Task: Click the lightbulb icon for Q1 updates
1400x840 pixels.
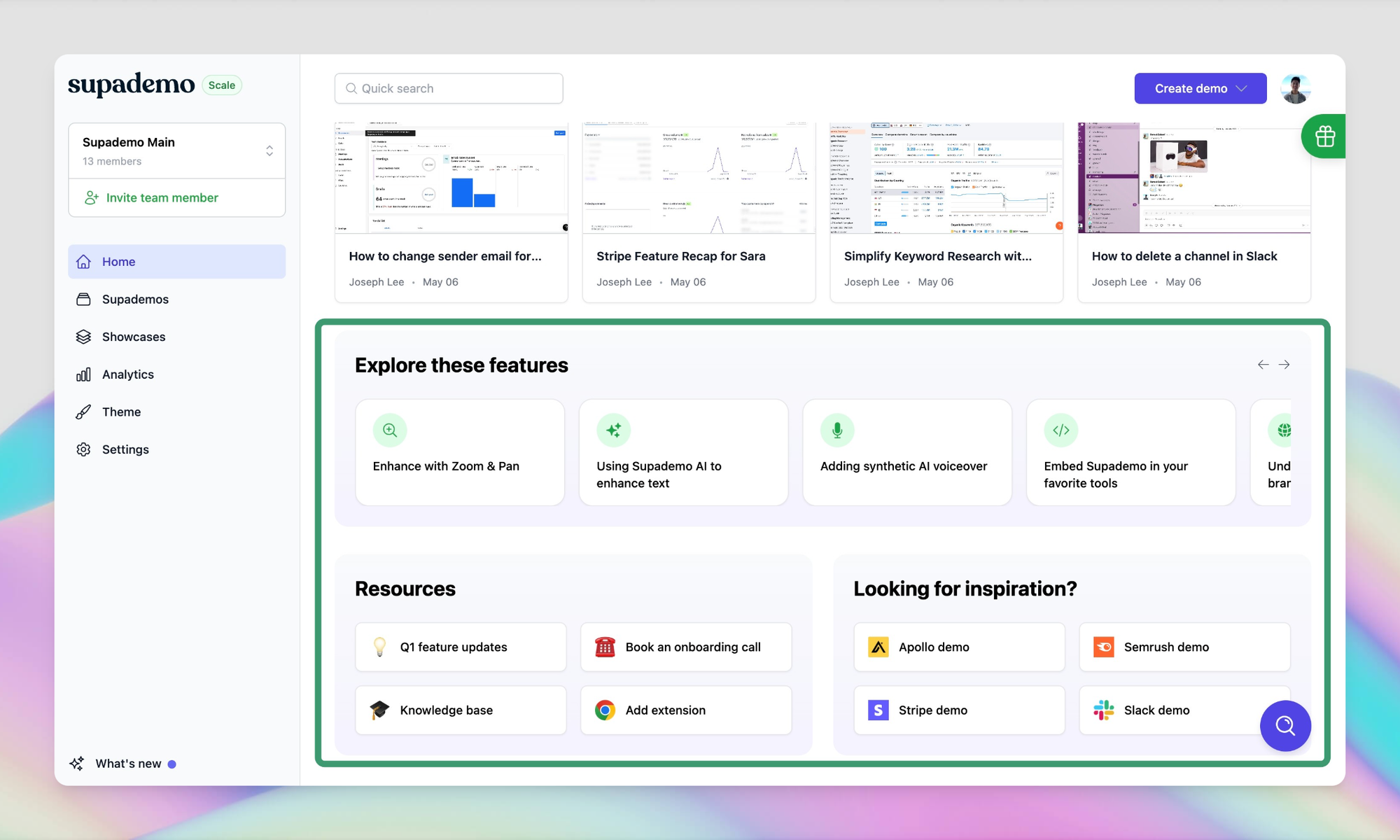Action: pyautogui.click(x=379, y=647)
